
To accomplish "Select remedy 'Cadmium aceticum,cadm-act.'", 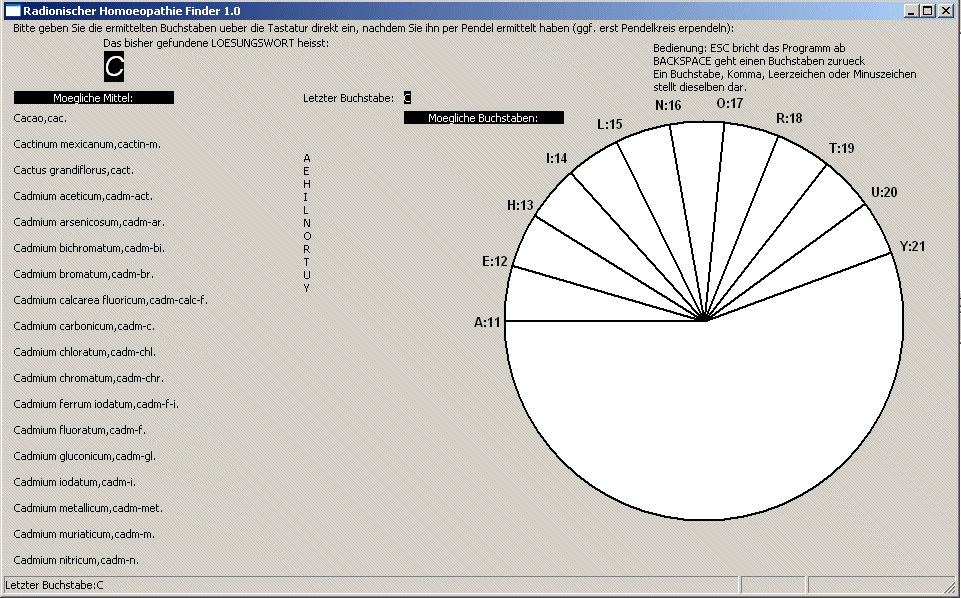I will pos(83,196).
